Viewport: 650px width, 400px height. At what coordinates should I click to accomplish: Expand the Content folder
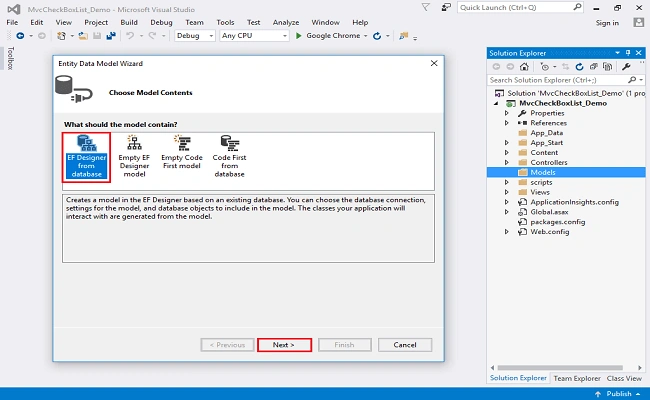point(507,153)
